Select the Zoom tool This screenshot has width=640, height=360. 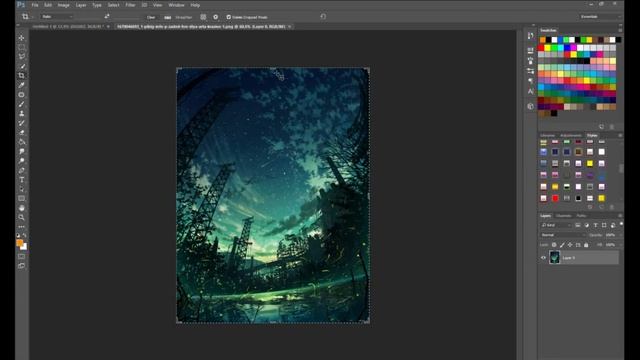(22, 218)
